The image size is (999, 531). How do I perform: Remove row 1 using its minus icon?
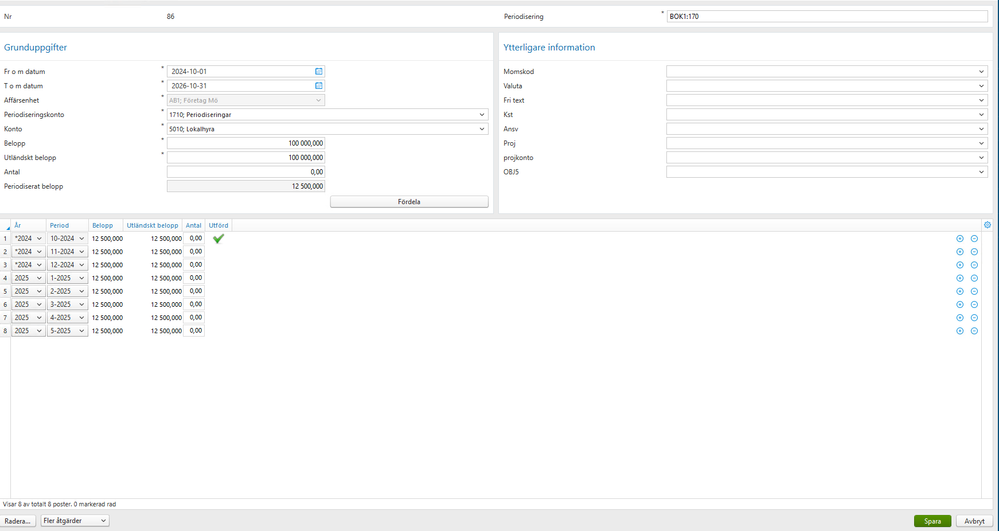click(x=974, y=238)
